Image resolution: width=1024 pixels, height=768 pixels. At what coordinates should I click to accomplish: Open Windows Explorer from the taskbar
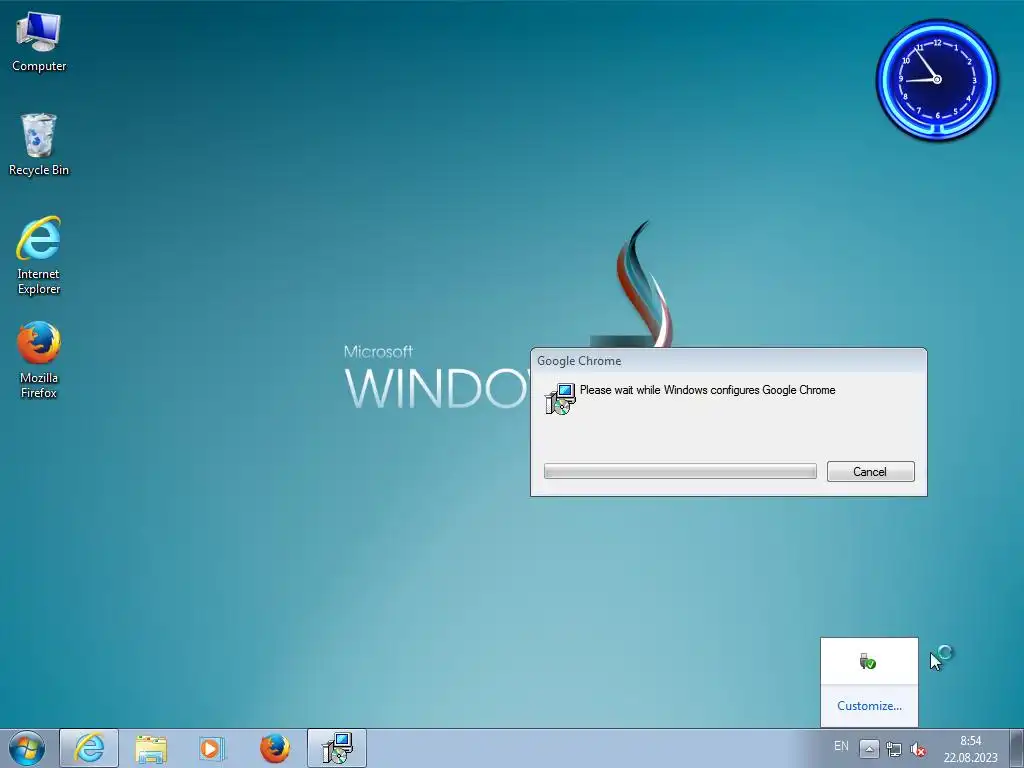coord(151,748)
